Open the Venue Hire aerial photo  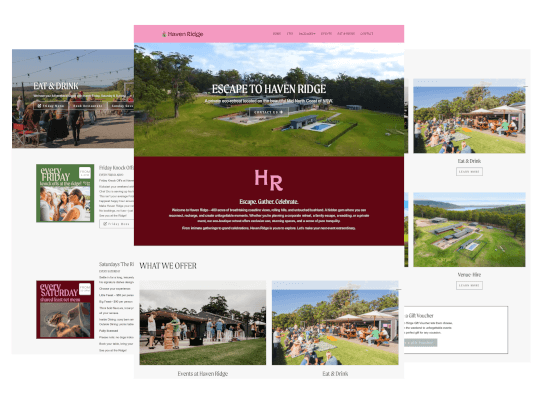(469, 230)
